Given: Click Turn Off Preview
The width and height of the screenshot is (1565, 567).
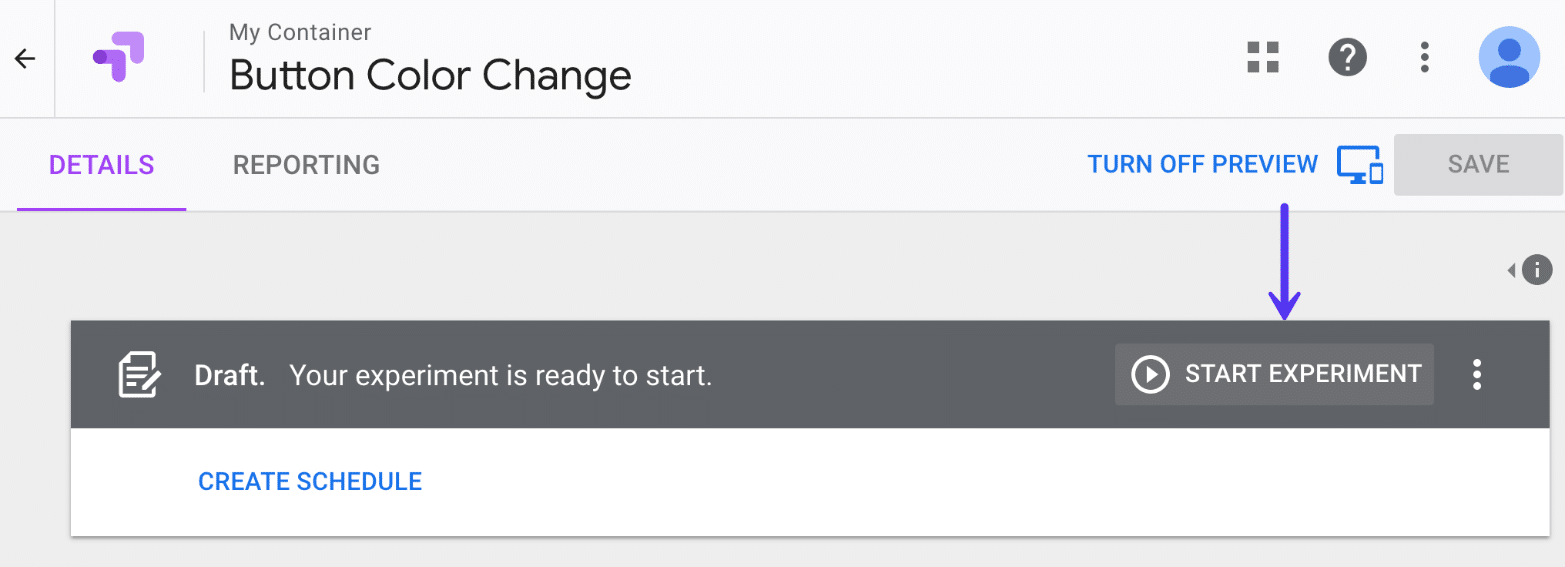Looking at the screenshot, I should coord(1202,165).
